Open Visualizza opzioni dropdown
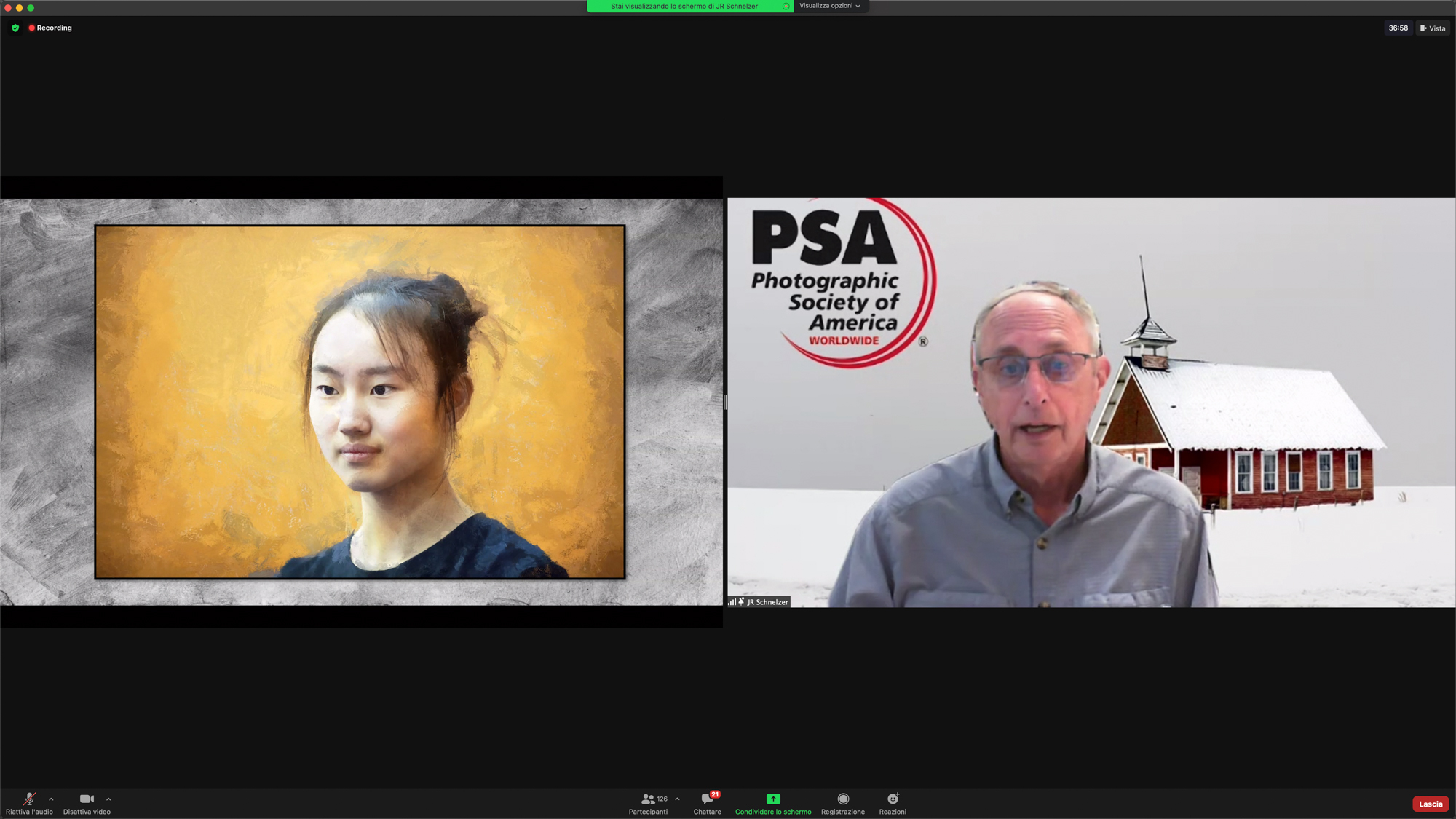This screenshot has height=819, width=1456. (831, 6)
